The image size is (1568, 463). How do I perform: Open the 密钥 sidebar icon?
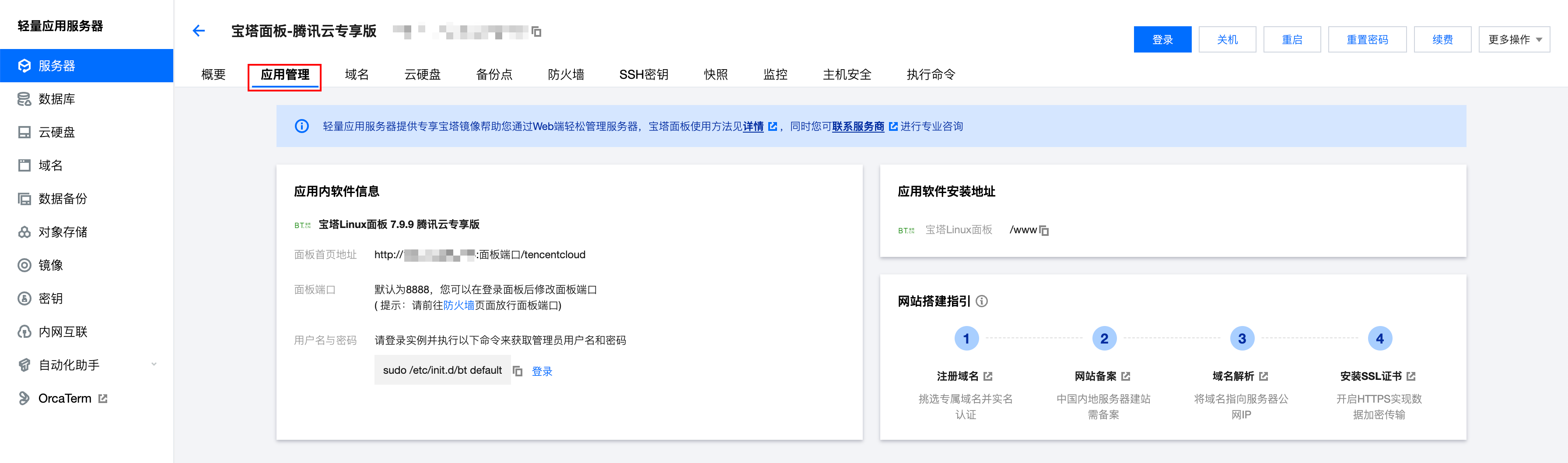pos(24,298)
